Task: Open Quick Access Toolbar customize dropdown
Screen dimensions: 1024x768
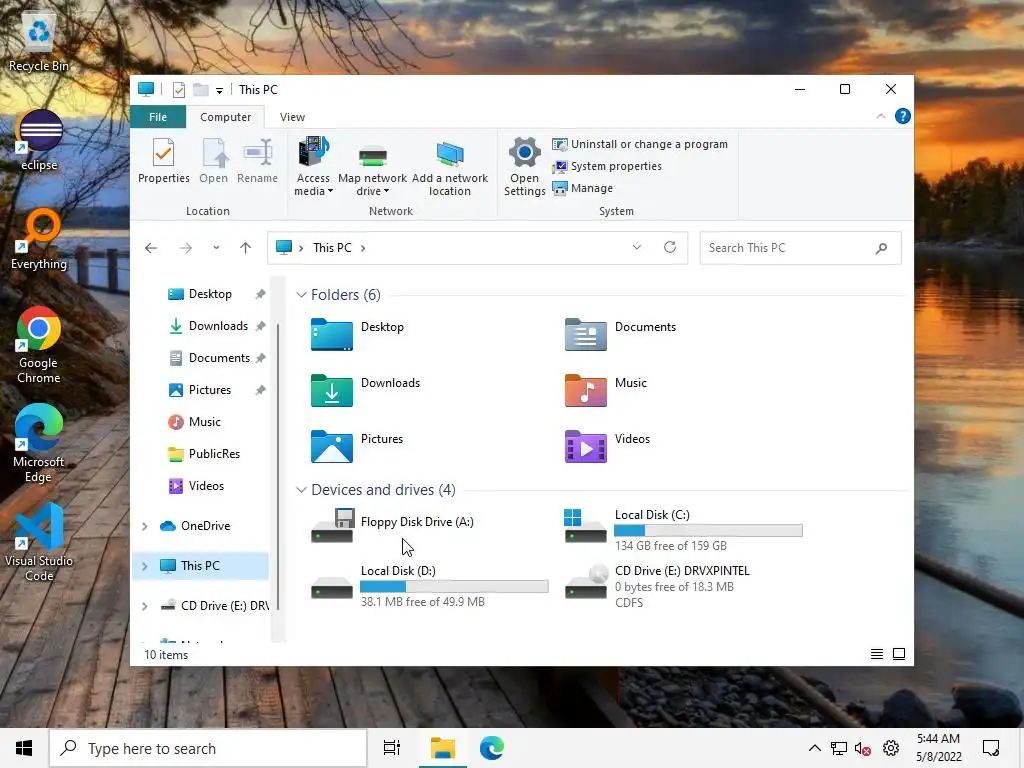Action: click(219, 90)
